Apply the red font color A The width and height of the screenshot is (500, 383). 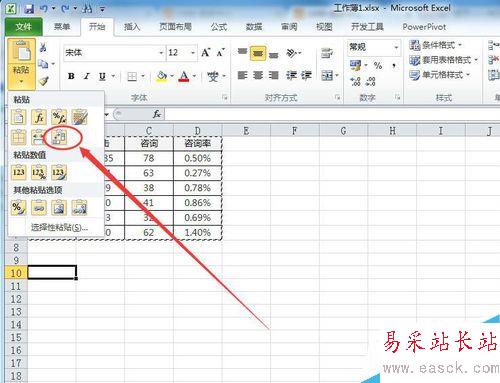(x=184, y=76)
